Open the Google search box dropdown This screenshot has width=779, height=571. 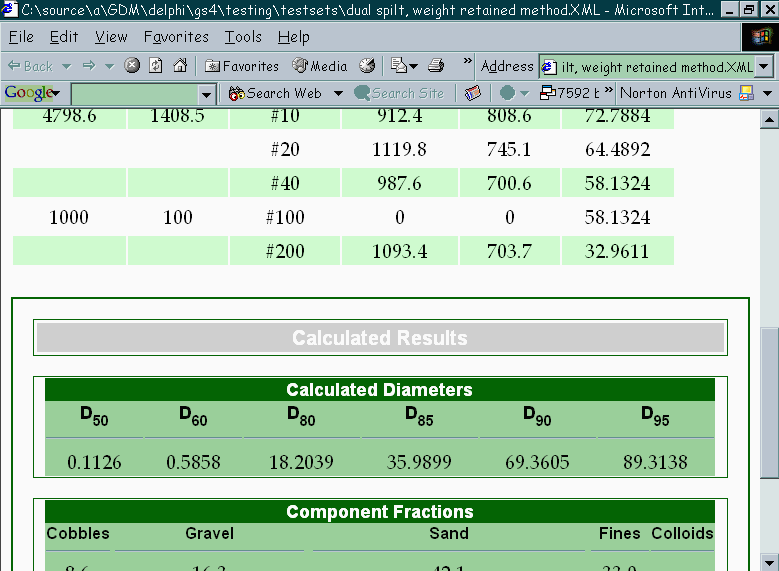pos(207,94)
